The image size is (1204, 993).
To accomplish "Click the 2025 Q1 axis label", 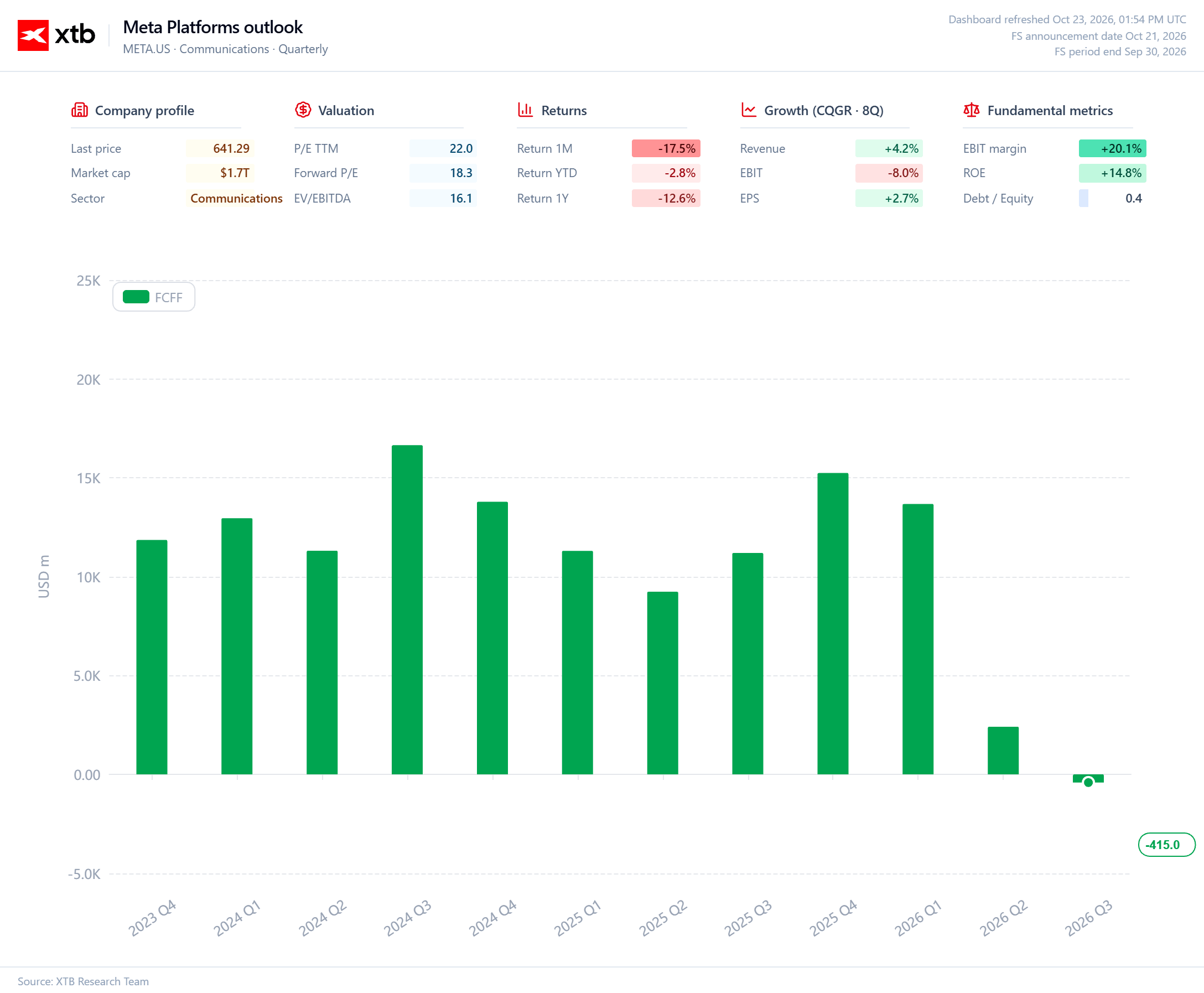I will point(578,918).
